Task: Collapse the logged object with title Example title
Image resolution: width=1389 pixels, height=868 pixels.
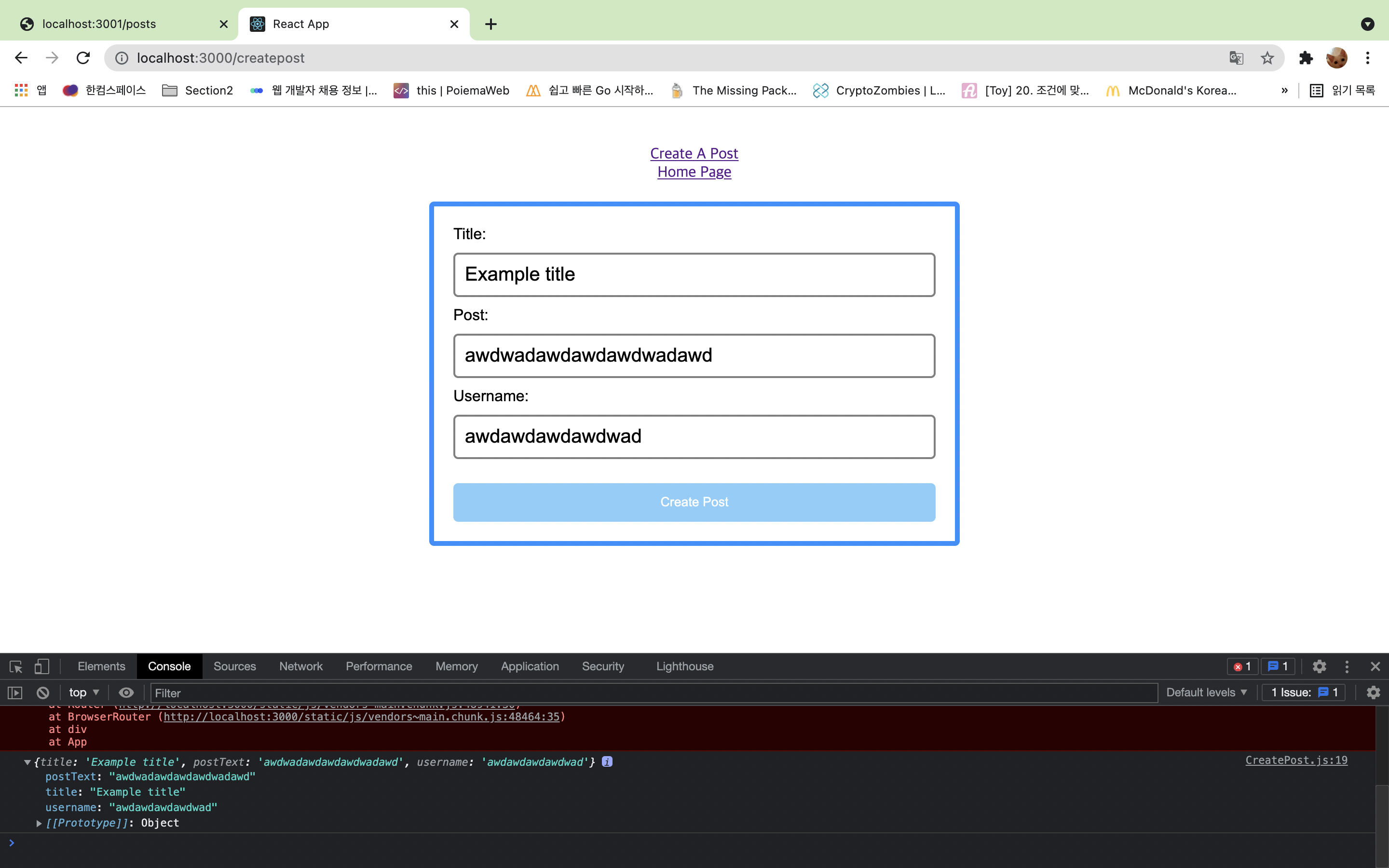Action: tap(27, 762)
